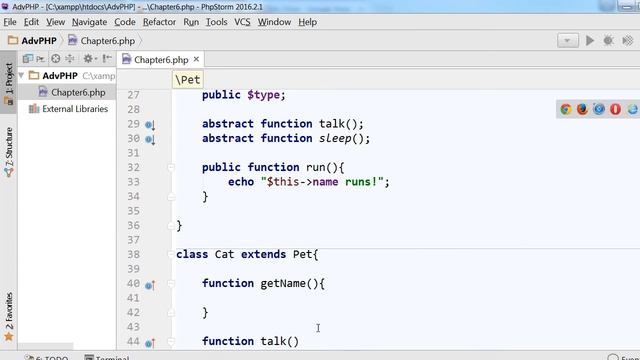Collapse the class Cat fold on line 38
This screenshot has height=360, width=640.
point(171,254)
